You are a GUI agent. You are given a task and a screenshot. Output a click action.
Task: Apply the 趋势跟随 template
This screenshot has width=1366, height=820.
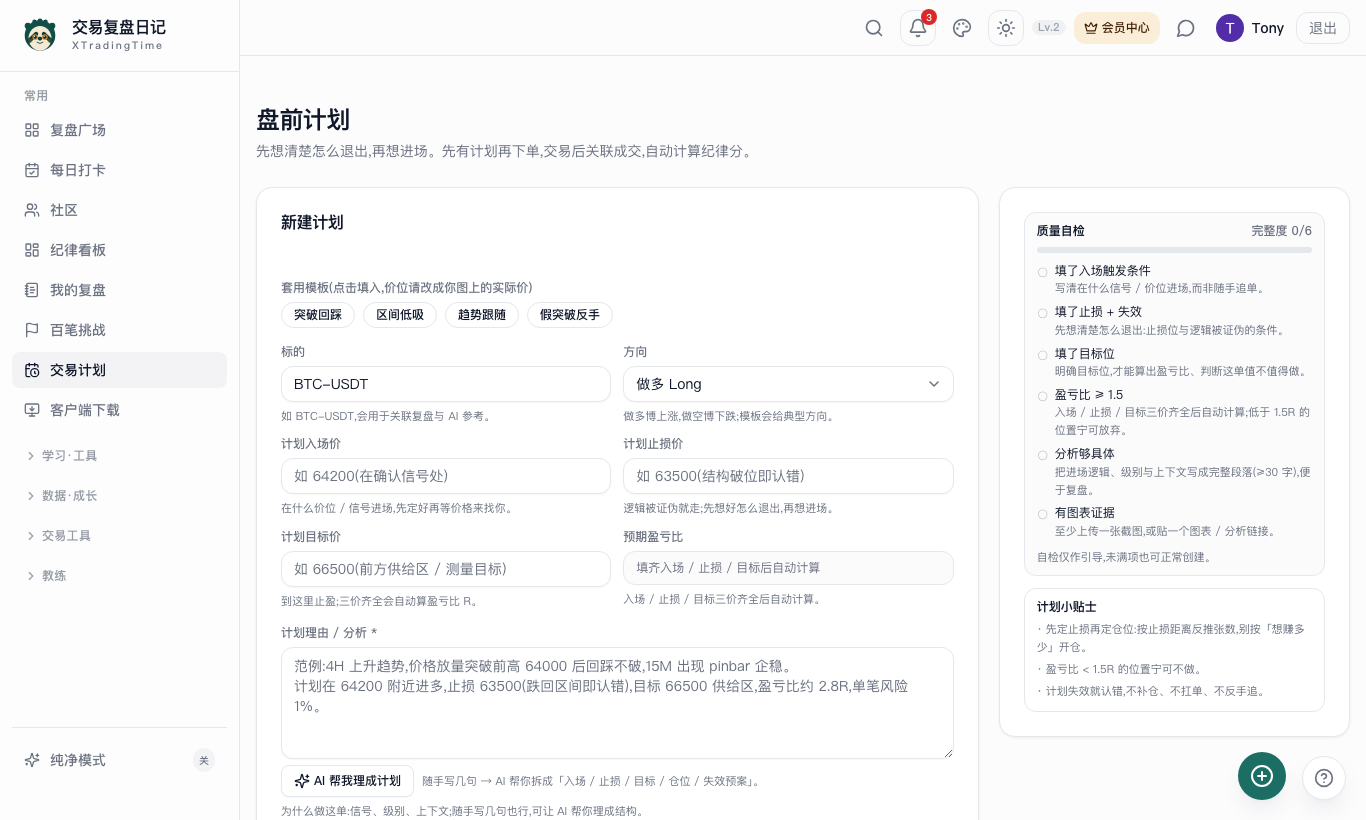pyautogui.click(x=482, y=315)
